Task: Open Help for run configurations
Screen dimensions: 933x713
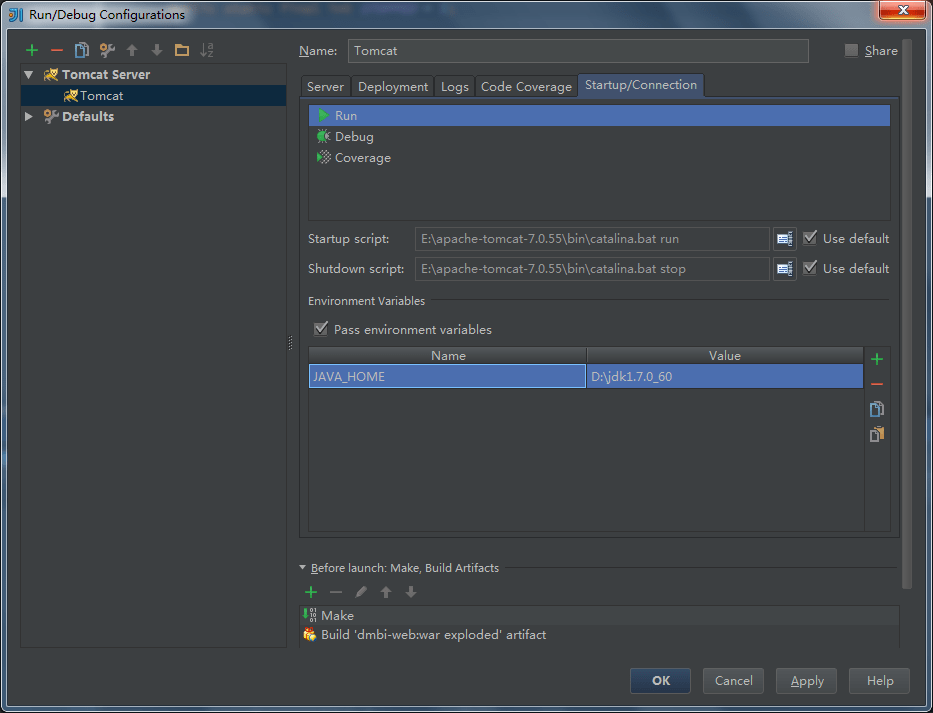Action: (879, 680)
